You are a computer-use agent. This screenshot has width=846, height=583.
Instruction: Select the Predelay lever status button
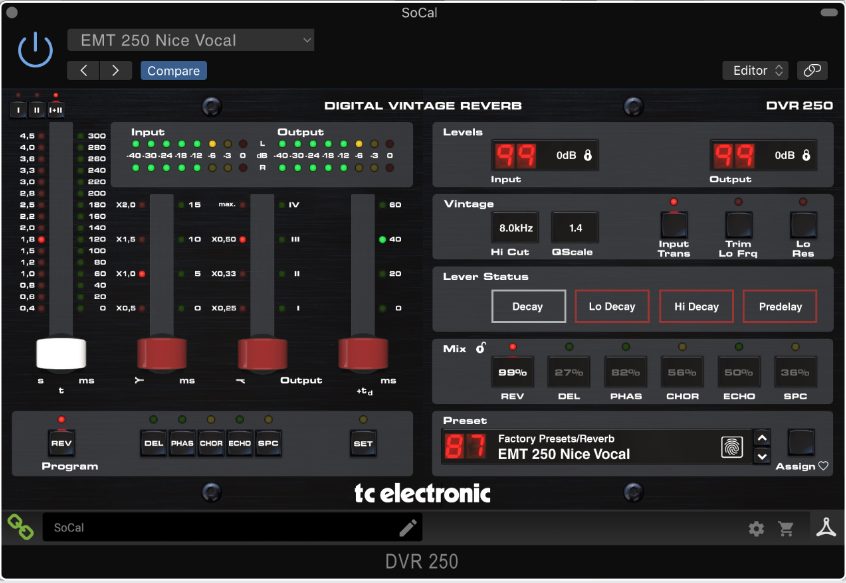780,306
